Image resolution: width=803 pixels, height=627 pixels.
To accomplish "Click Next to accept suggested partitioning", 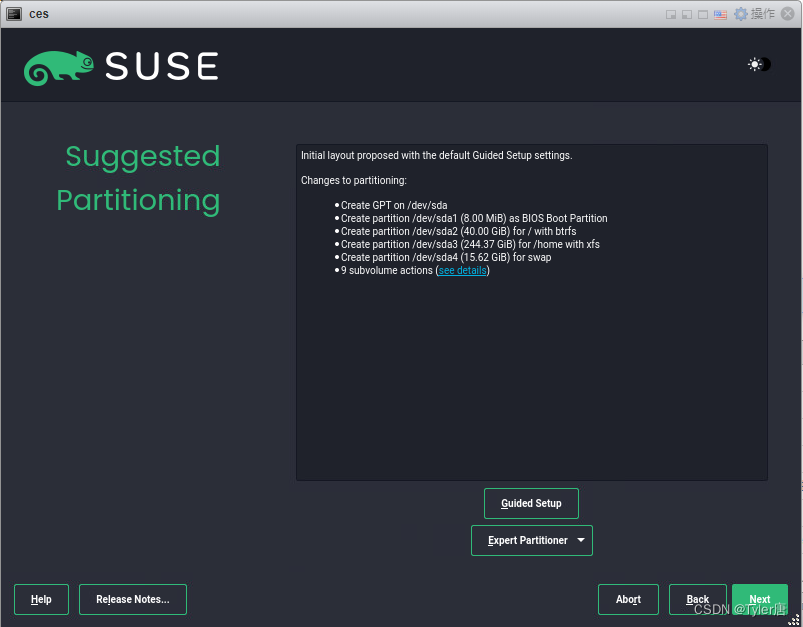I will (760, 599).
